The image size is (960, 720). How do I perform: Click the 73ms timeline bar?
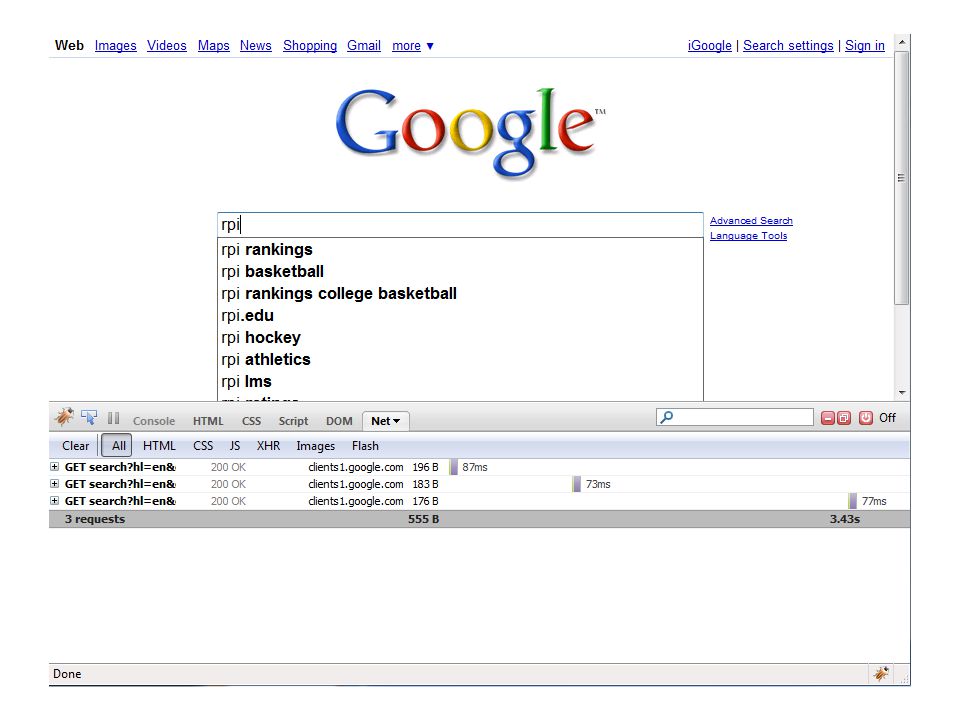pos(577,484)
